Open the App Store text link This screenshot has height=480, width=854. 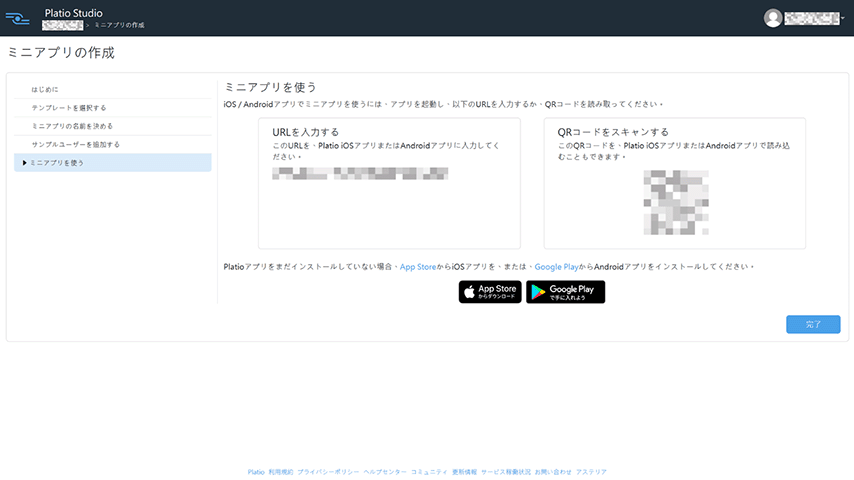[x=418, y=267]
